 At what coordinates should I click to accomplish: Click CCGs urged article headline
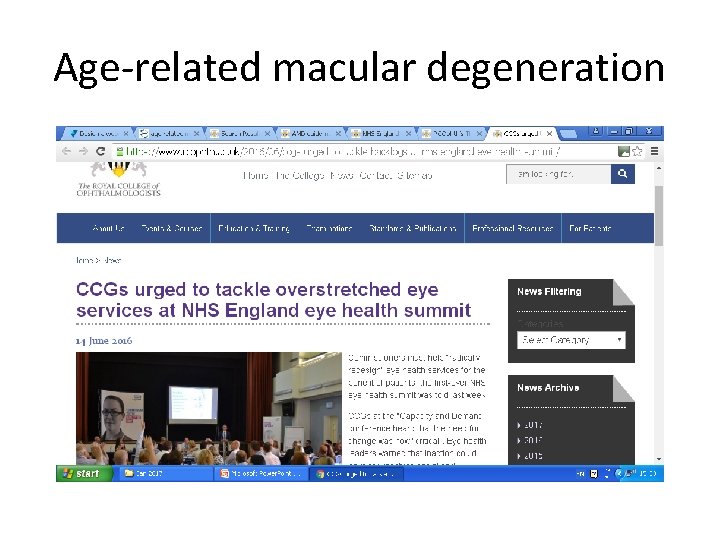click(274, 300)
